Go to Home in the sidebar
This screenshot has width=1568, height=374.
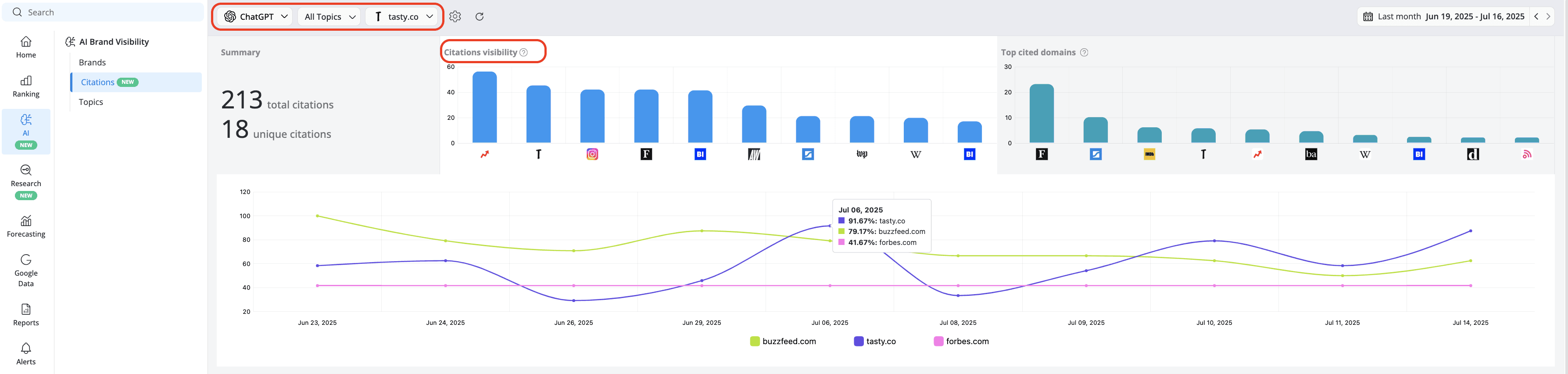click(25, 47)
